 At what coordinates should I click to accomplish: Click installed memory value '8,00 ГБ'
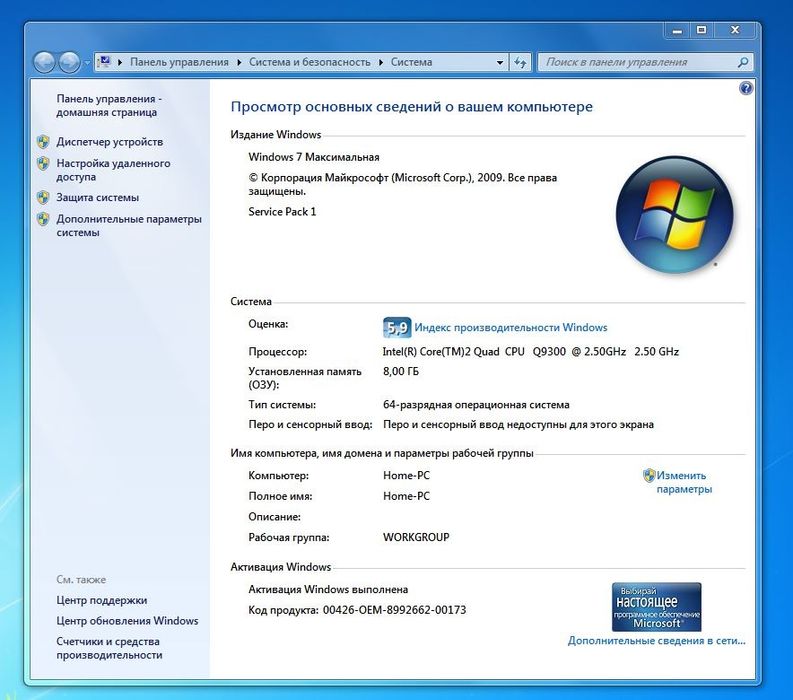(x=401, y=371)
